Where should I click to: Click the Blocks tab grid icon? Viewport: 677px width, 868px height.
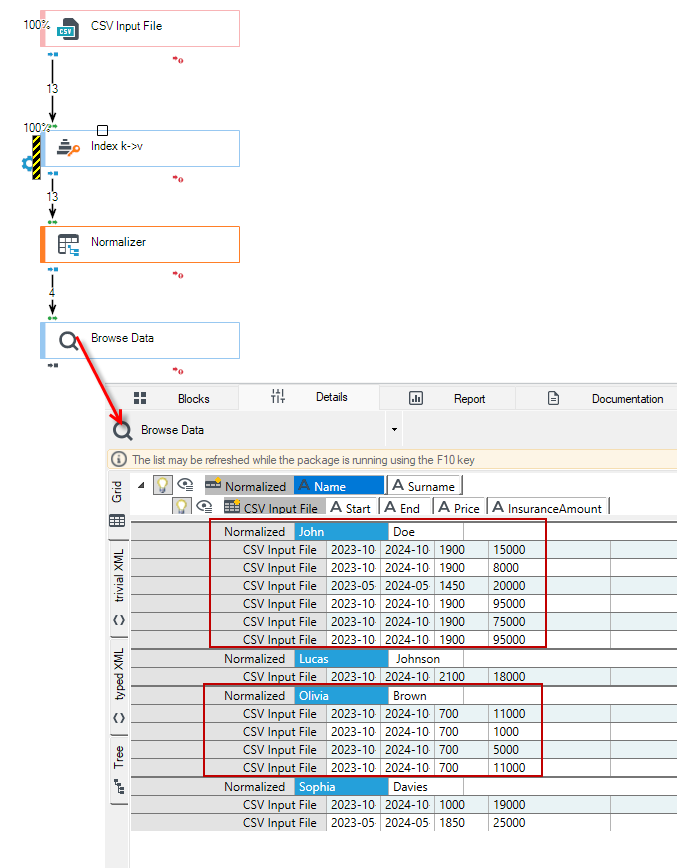(x=140, y=398)
